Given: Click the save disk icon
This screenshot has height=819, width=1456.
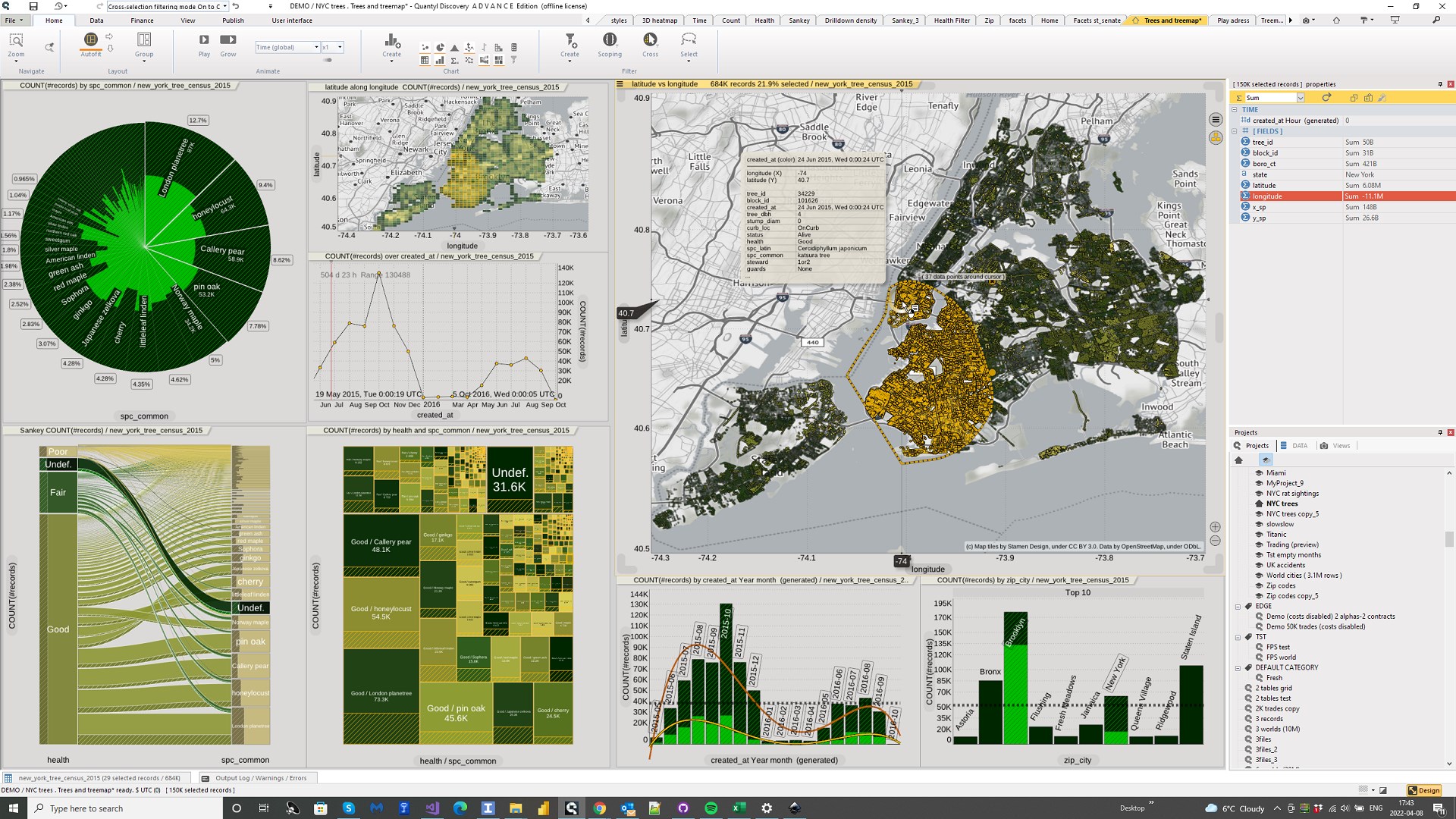Looking at the screenshot, I should [33, 6].
